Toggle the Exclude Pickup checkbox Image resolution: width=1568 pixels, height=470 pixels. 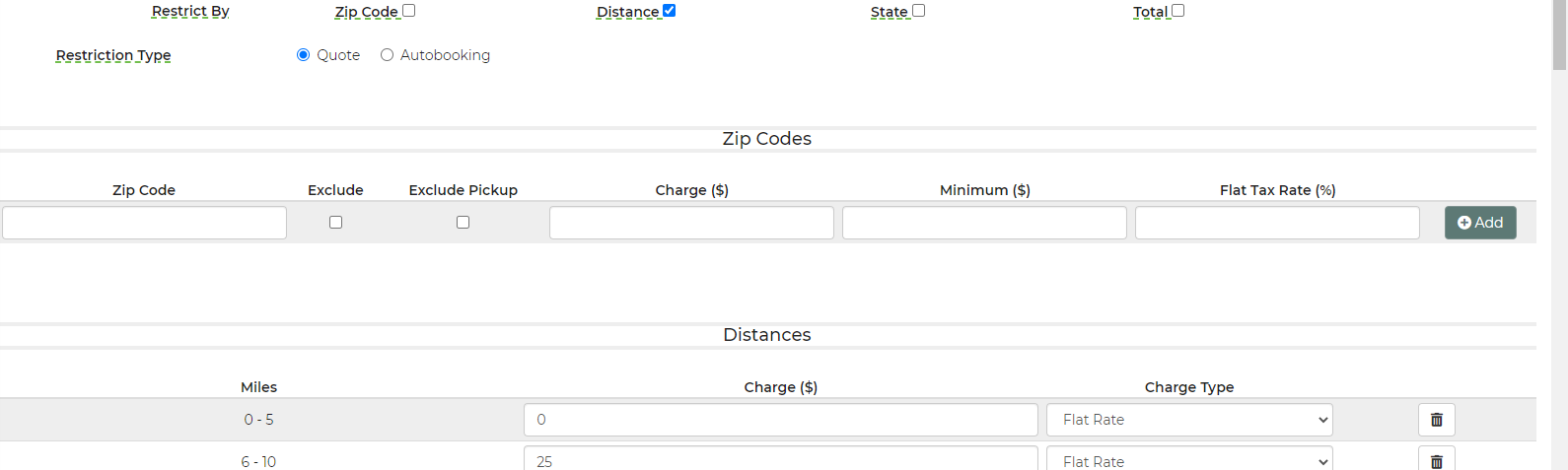pos(463,223)
